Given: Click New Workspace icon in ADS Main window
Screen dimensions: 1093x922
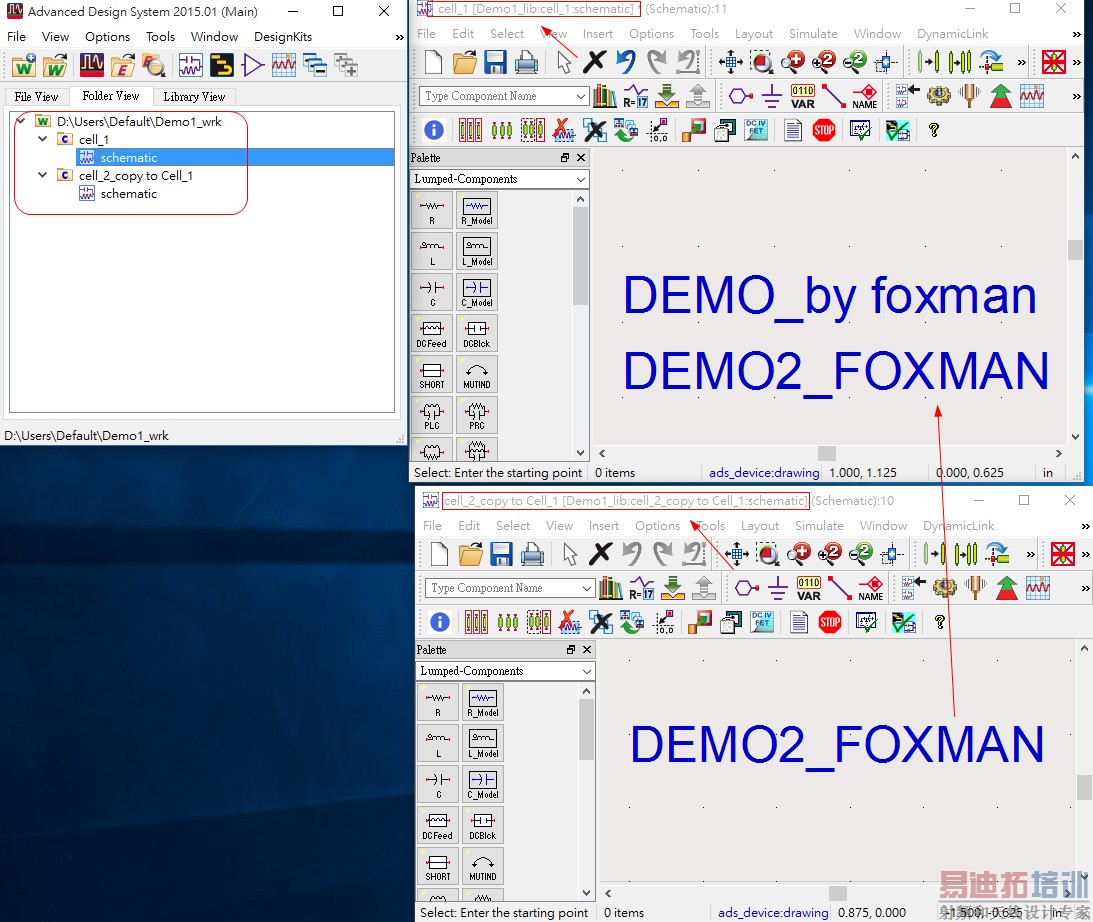Looking at the screenshot, I should coord(24,66).
